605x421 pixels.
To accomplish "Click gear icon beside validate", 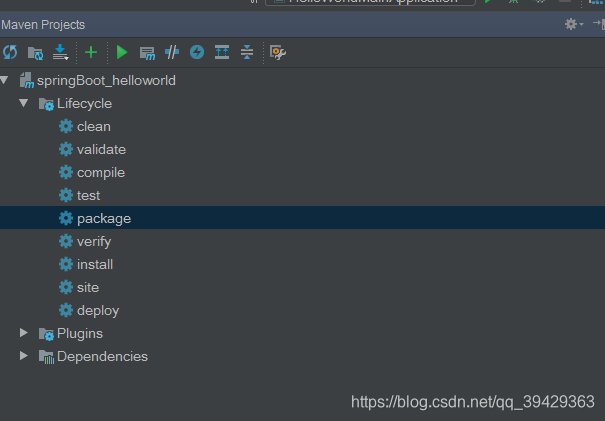I will (66, 149).
